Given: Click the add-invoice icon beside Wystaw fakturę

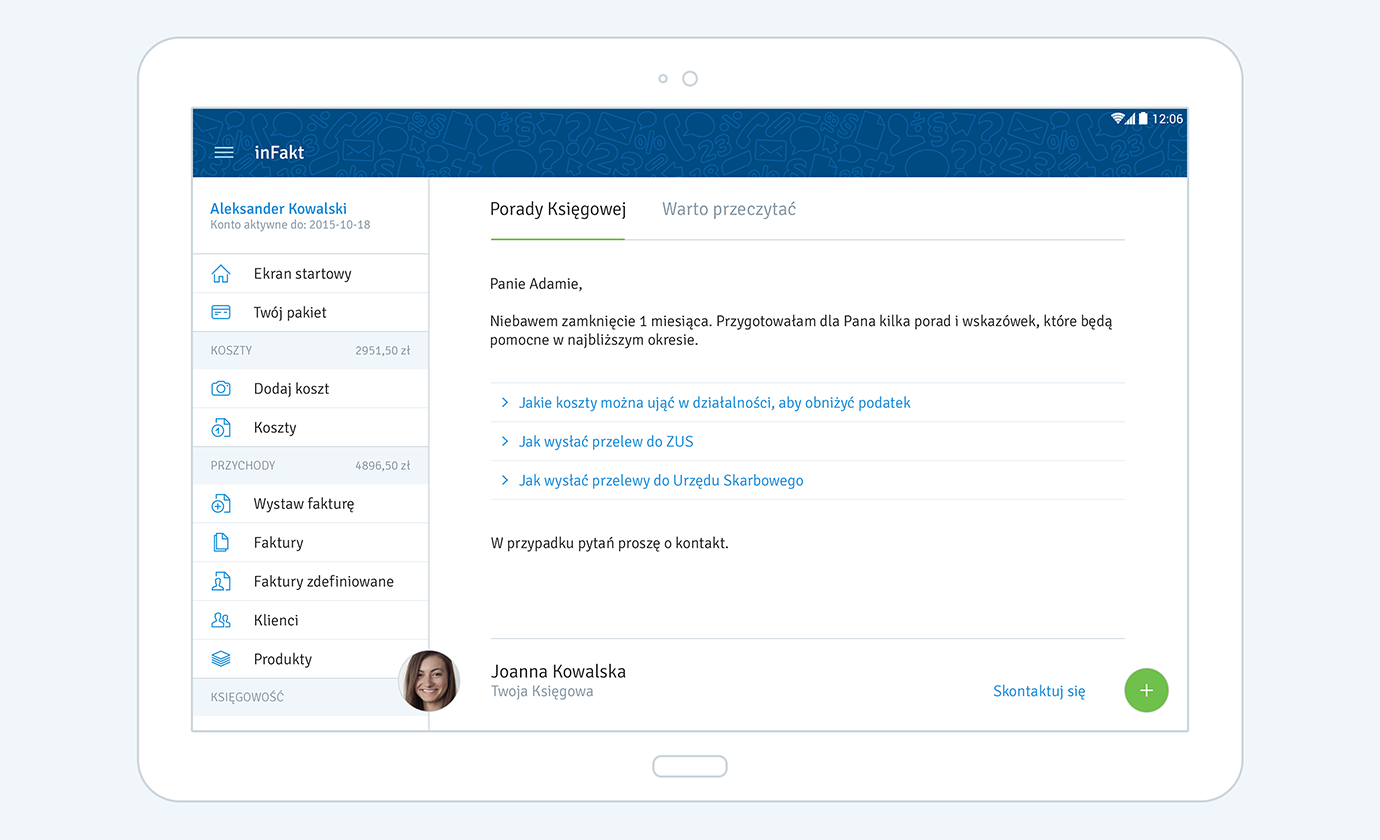Looking at the screenshot, I should pos(221,504).
